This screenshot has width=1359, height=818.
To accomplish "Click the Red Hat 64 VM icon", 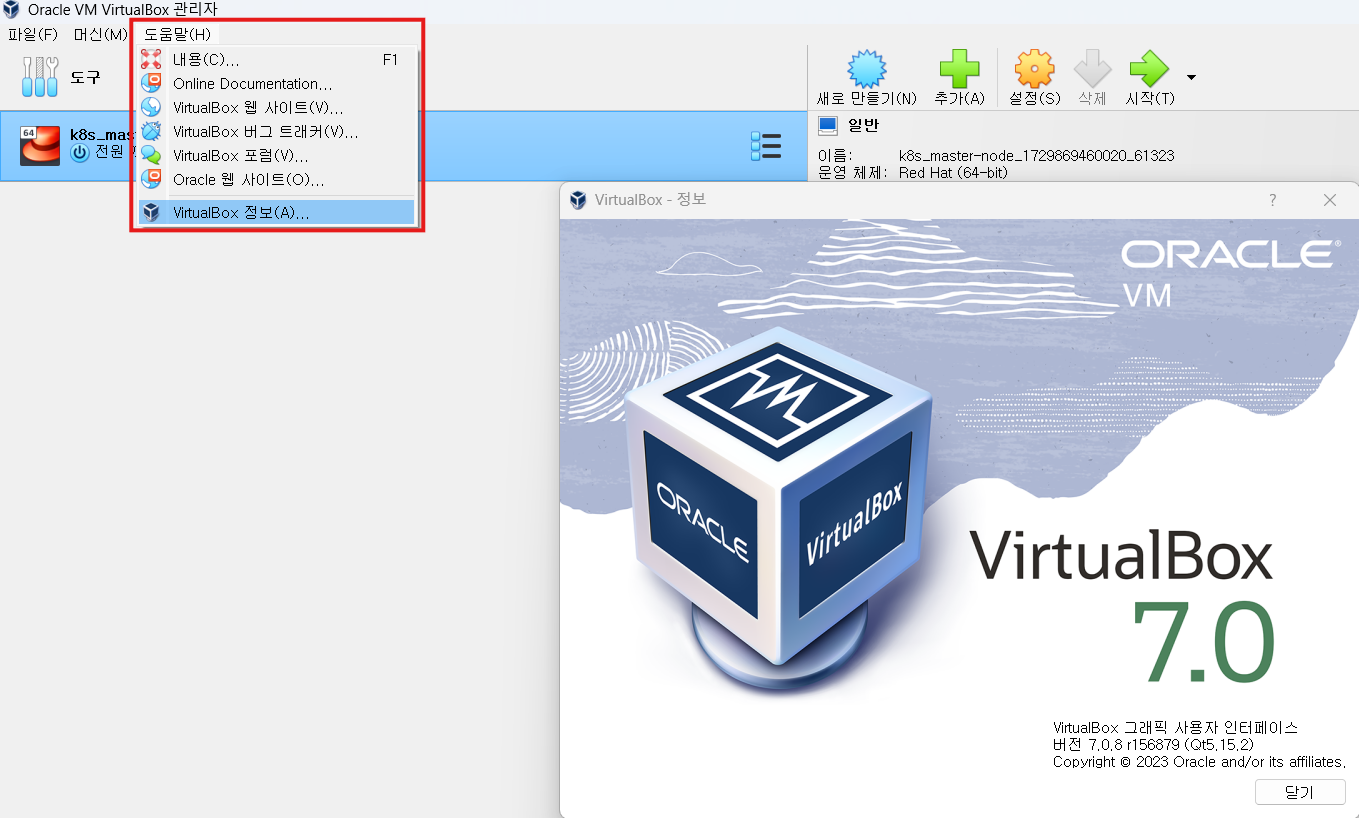I will (40, 146).
